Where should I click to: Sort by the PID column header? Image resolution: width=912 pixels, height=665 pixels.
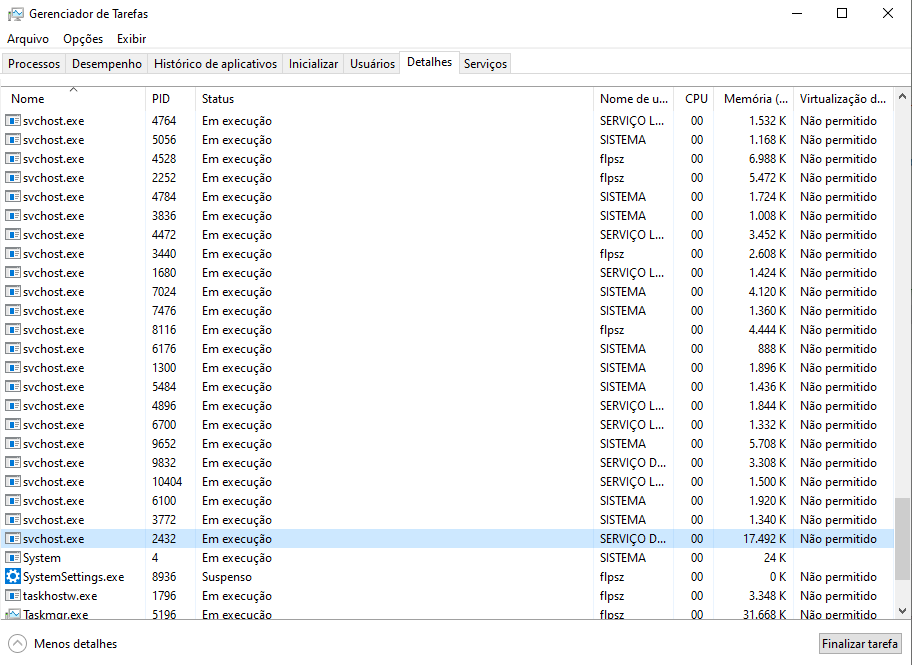pyautogui.click(x=170, y=98)
